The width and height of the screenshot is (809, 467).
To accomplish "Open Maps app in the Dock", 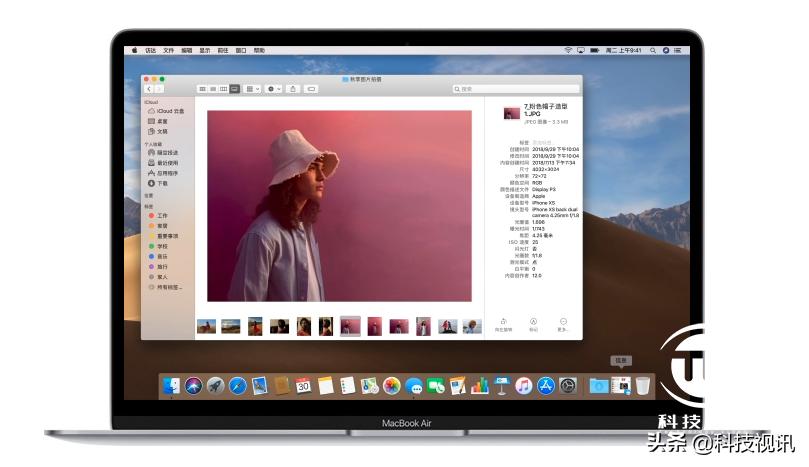I will click(x=369, y=385).
